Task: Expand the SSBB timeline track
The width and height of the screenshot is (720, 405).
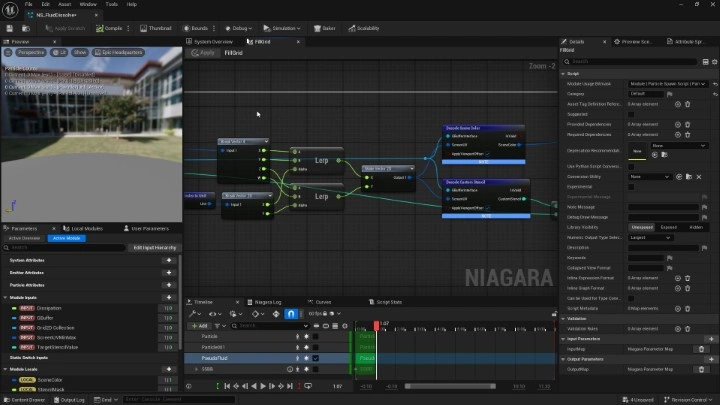Action: [194, 369]
